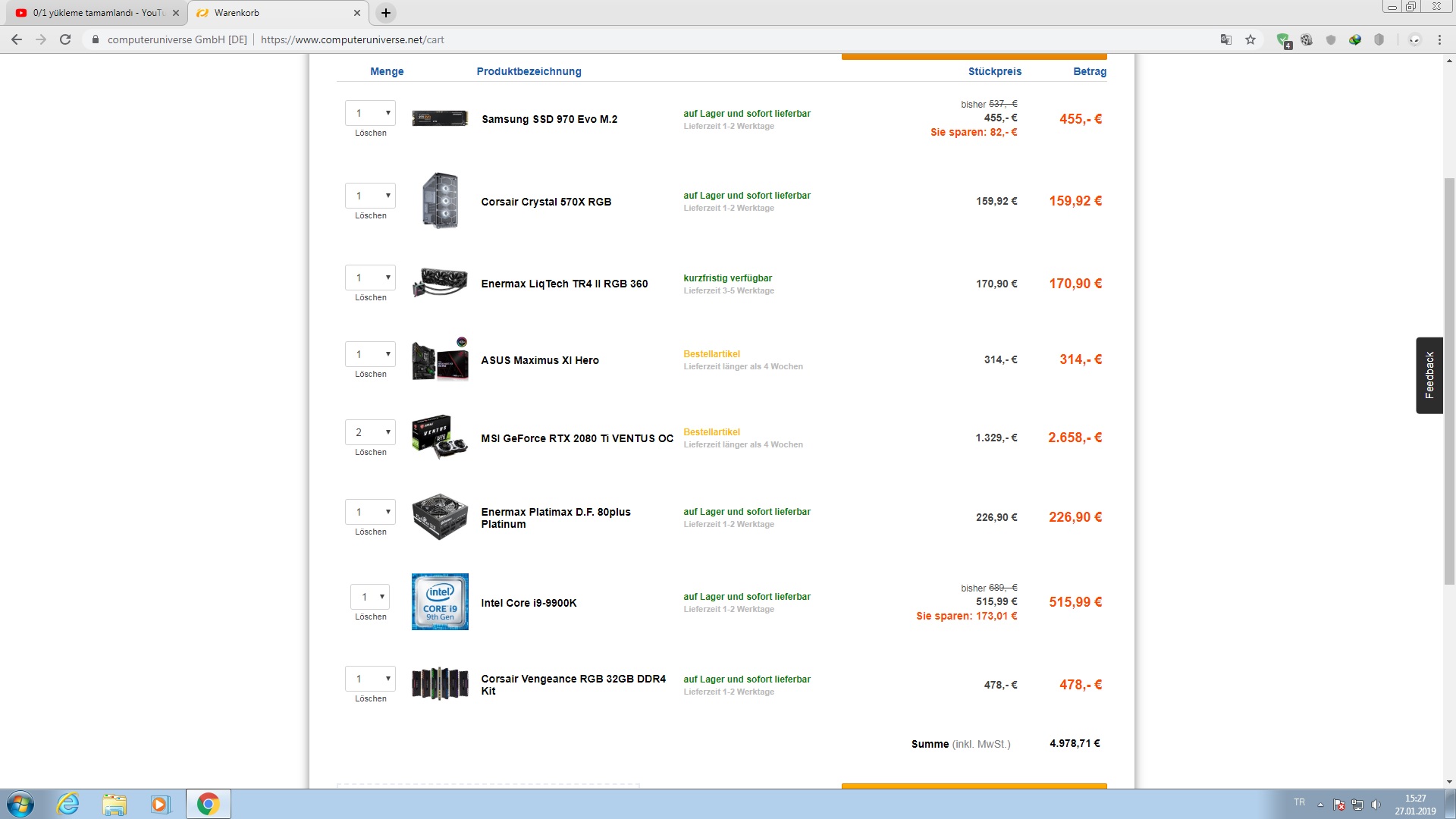Screen dimensions: 1456x819
Task: Click Löschen under Samsung SSD 970 Evo
Action: click(371, 133)
